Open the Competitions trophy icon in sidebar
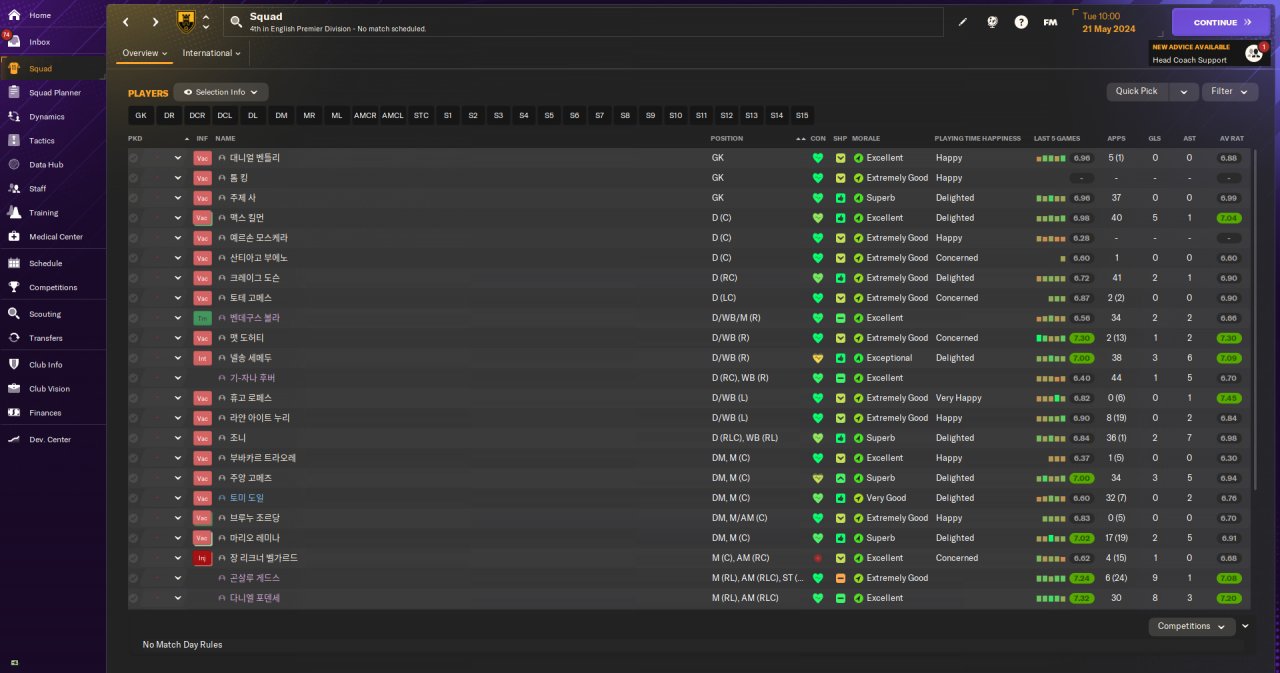The image size is (1280, 673). click(x=14, y=287)
